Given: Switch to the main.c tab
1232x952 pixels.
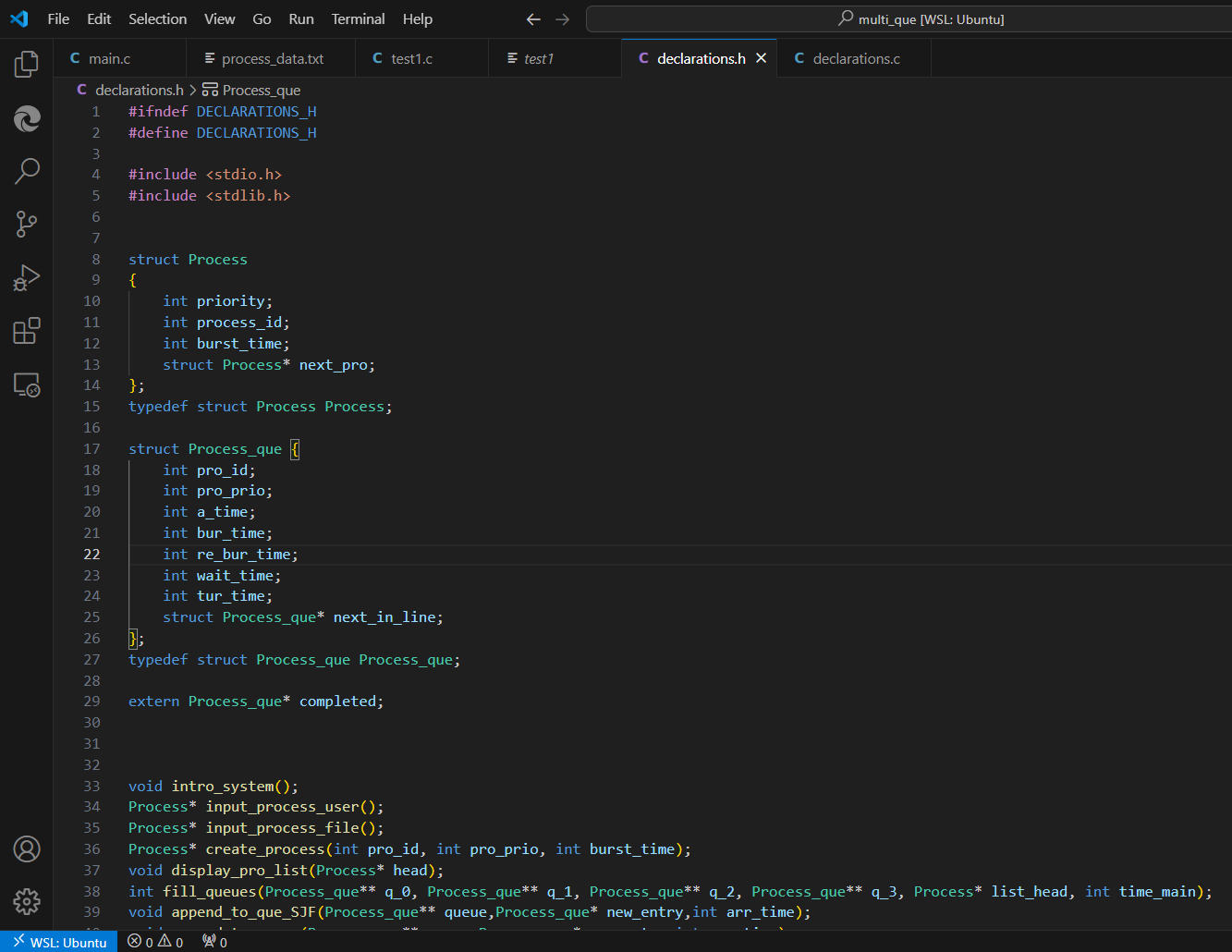Looking at the screenshot, I should click(101, 58).
